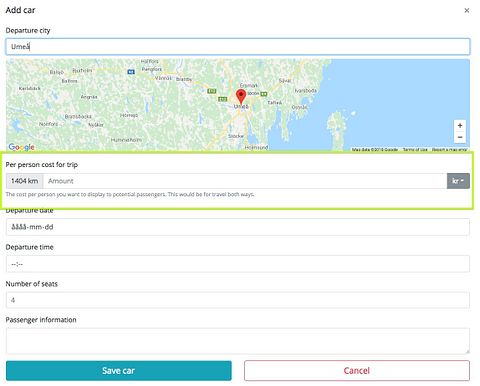
Task: Zoom in with the map plus button
Action: point(460,126)
